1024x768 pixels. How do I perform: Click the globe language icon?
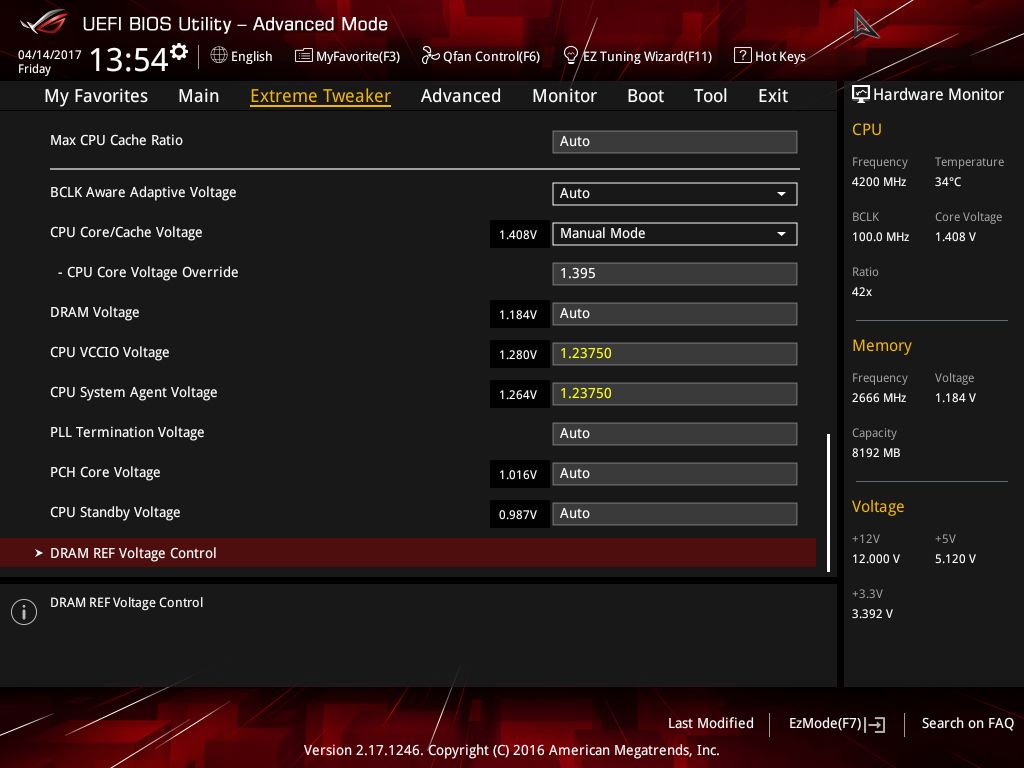click(x=219, y=56)
